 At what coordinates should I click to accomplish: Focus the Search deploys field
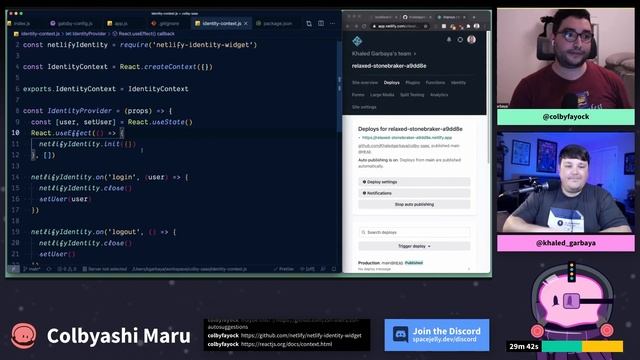click(x=414, y=232)
